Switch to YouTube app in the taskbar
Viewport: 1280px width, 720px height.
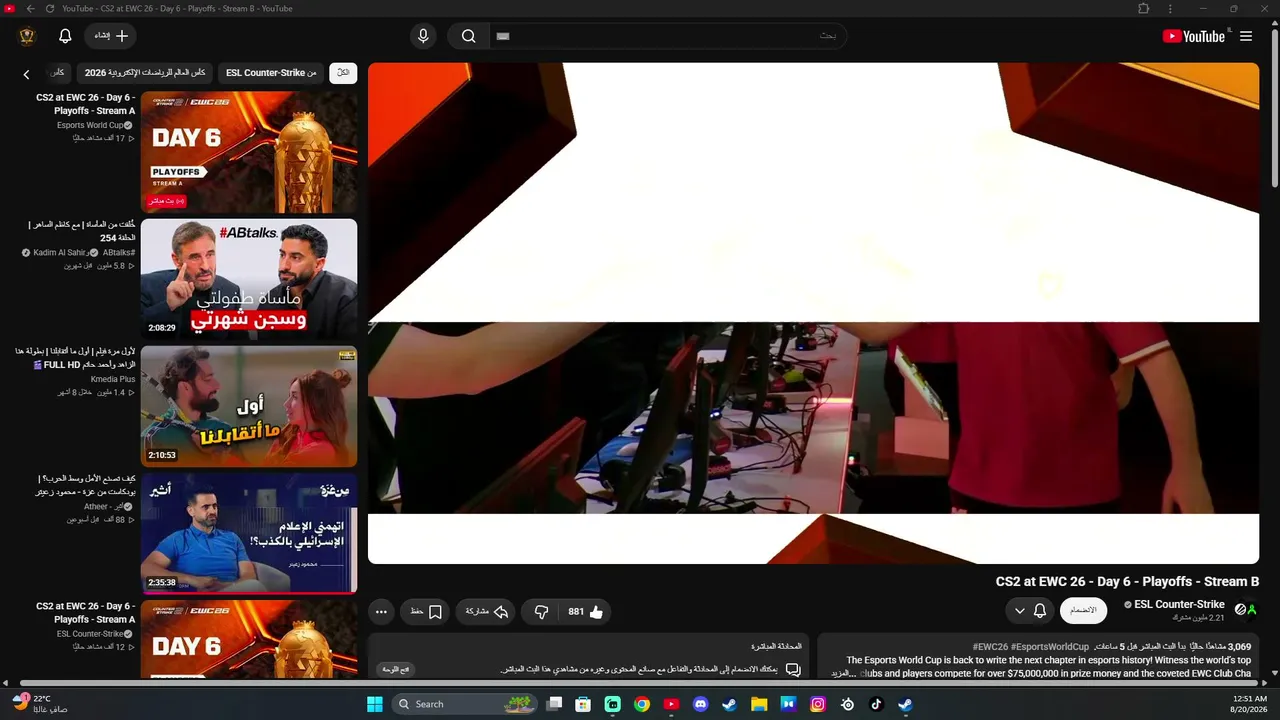pos(671,704)
